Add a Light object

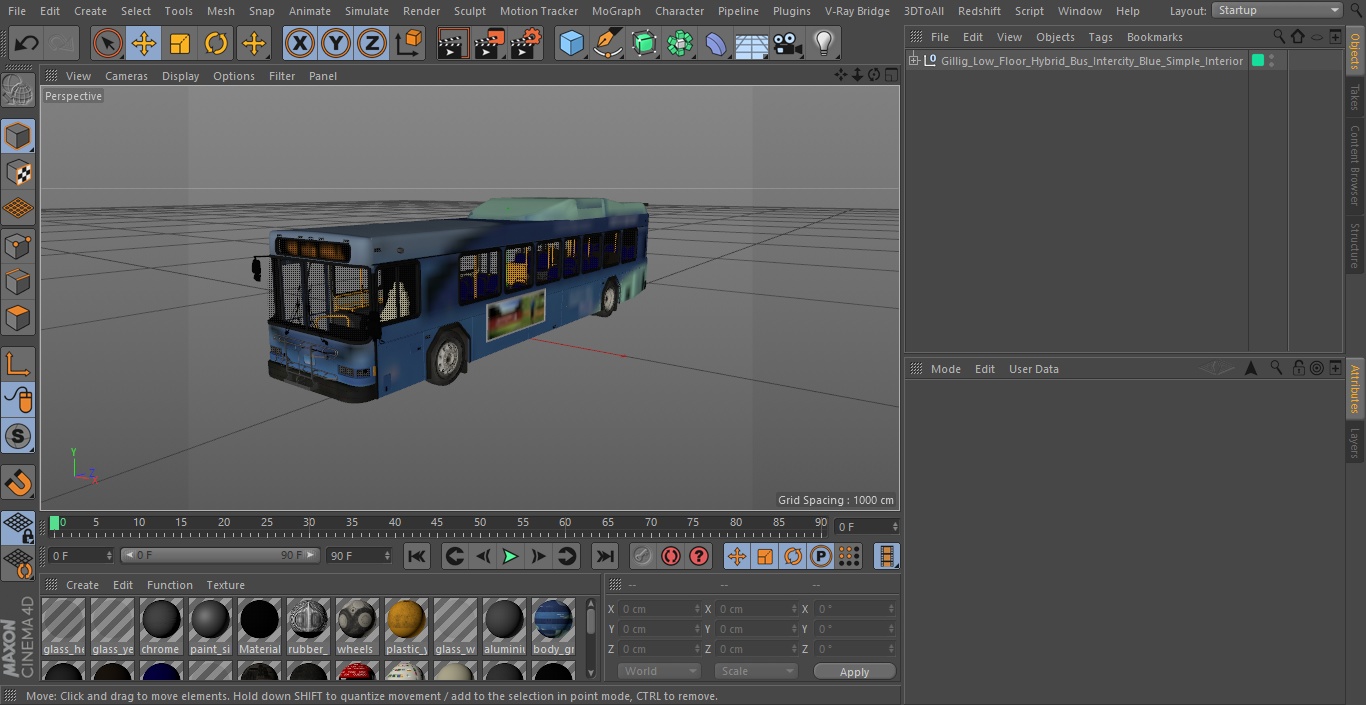click(824, 43)
